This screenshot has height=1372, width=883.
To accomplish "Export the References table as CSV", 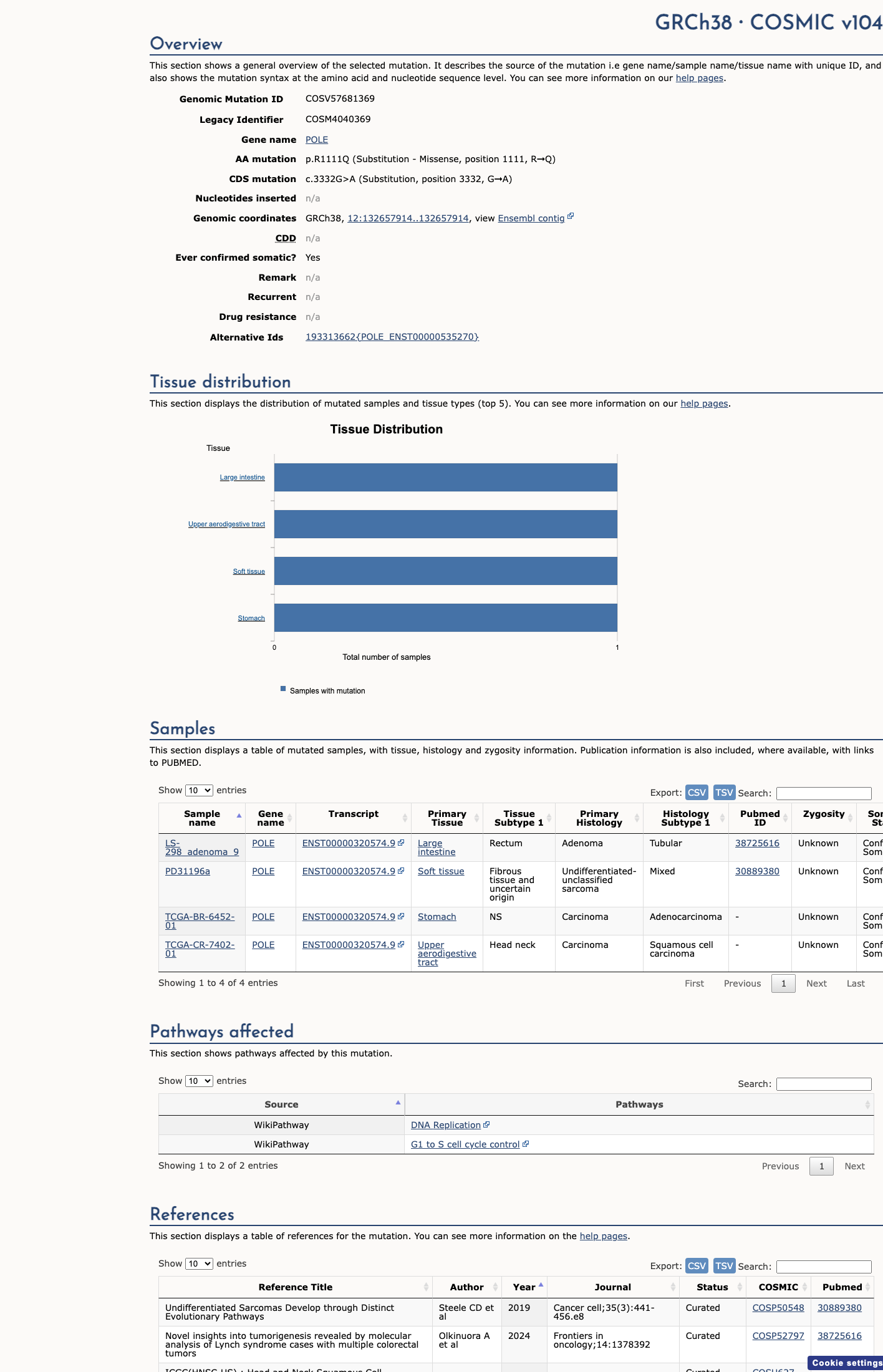I will point(697,1265).
